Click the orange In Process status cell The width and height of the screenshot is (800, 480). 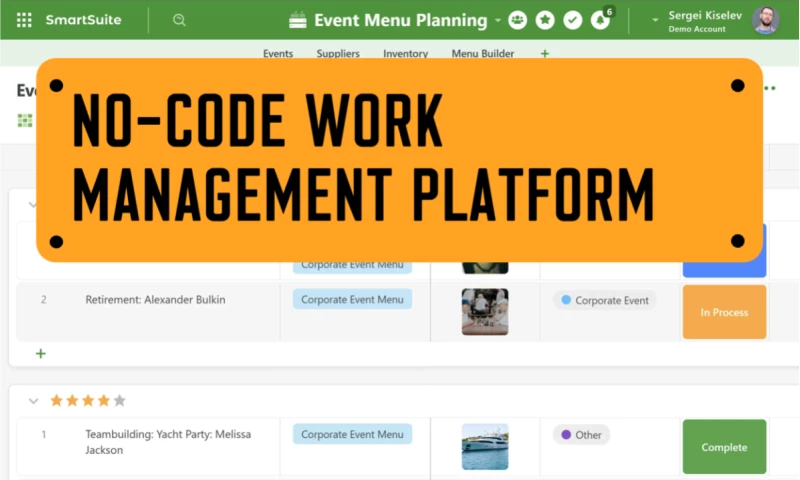[x=724, y=312]
